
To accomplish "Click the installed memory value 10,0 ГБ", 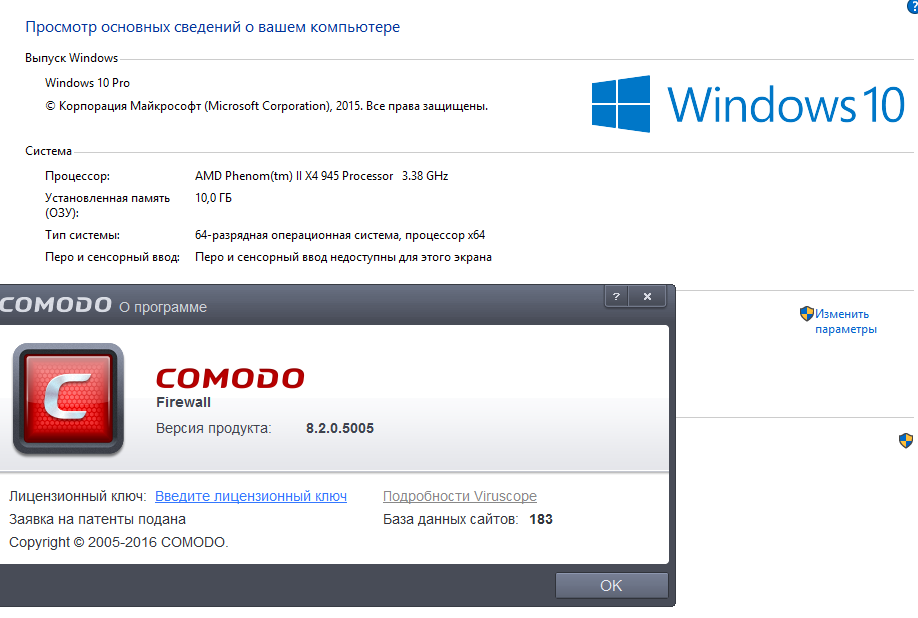I will 213,198.
